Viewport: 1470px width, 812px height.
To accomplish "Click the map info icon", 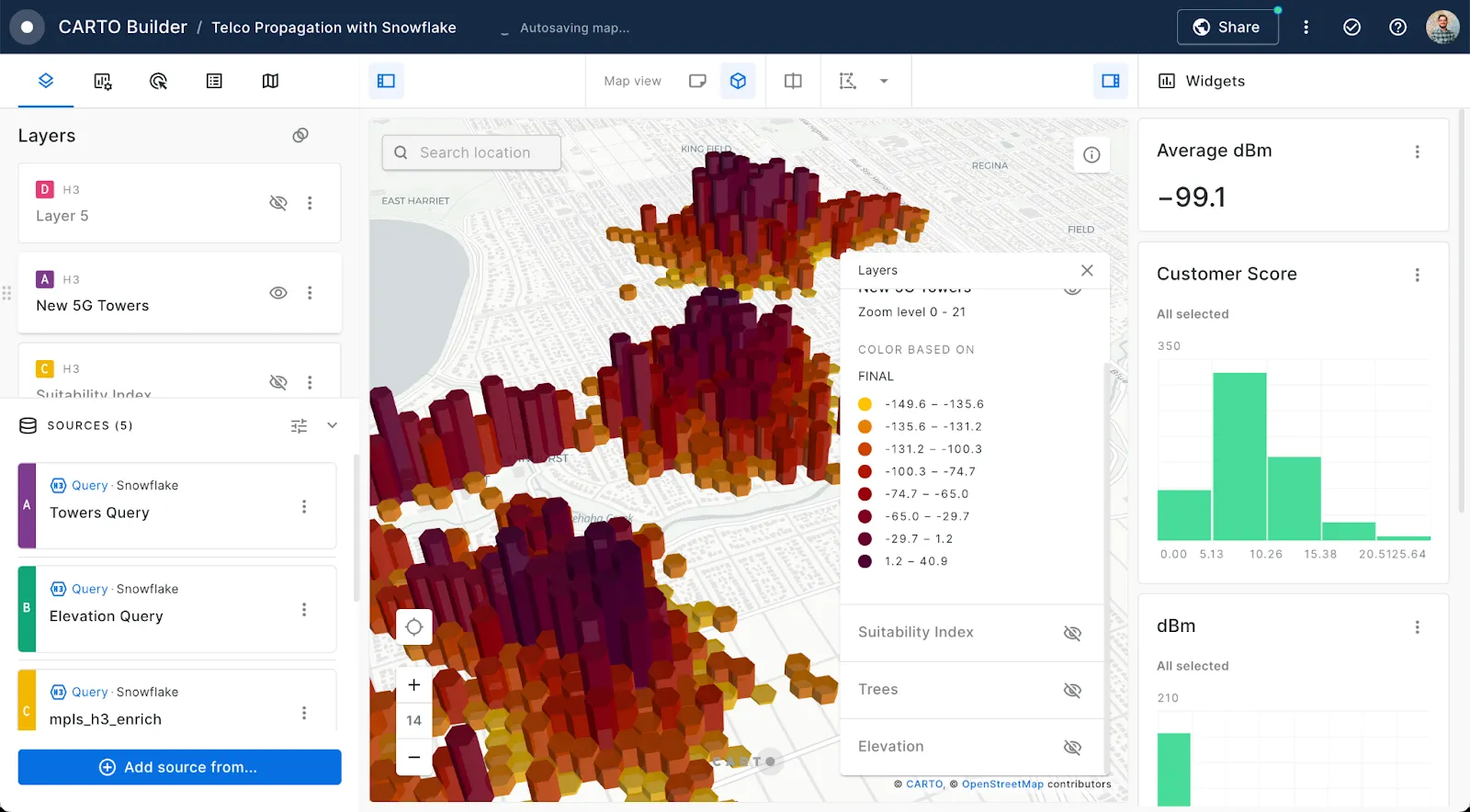I will 1091,154.
